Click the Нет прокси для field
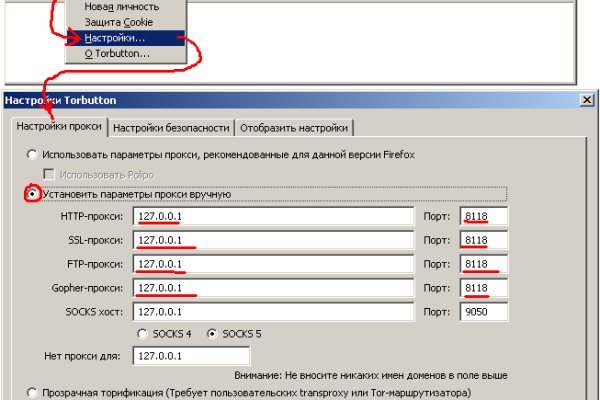Screen dimensions: 600x400 coord(189,356)
